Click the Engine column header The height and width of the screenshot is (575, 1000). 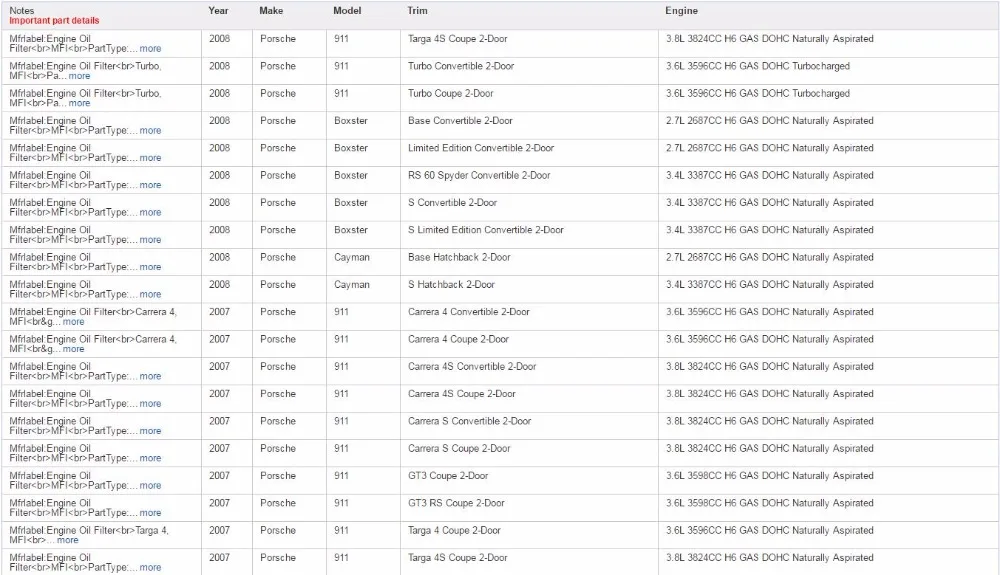(681, 11)
